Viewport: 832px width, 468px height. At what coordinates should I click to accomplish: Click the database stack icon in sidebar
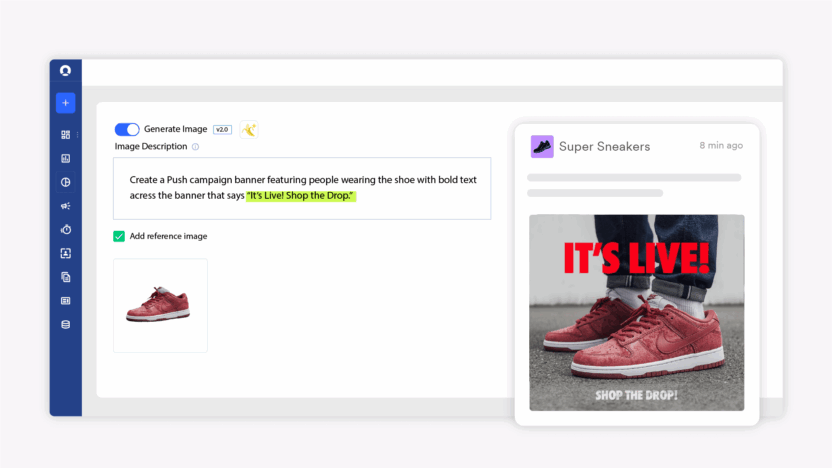(x=65, y=324)
